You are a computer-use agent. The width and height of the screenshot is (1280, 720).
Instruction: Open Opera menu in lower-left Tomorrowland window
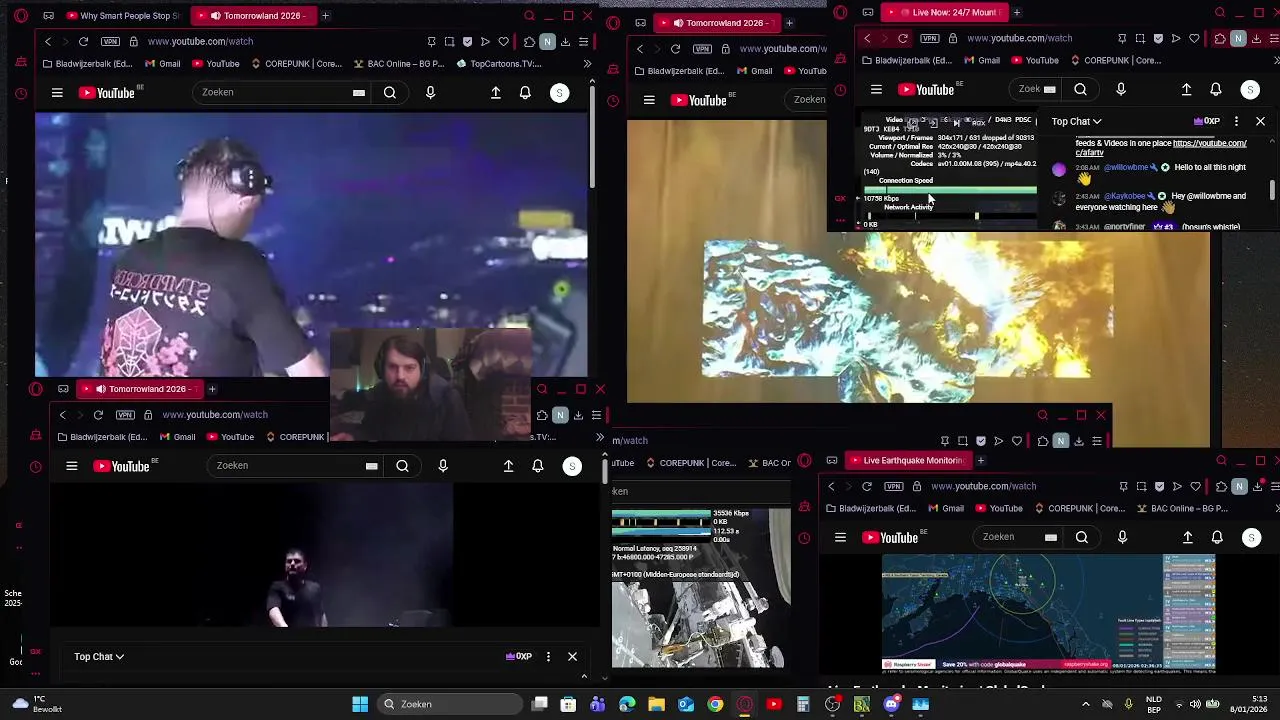[36, 389]
